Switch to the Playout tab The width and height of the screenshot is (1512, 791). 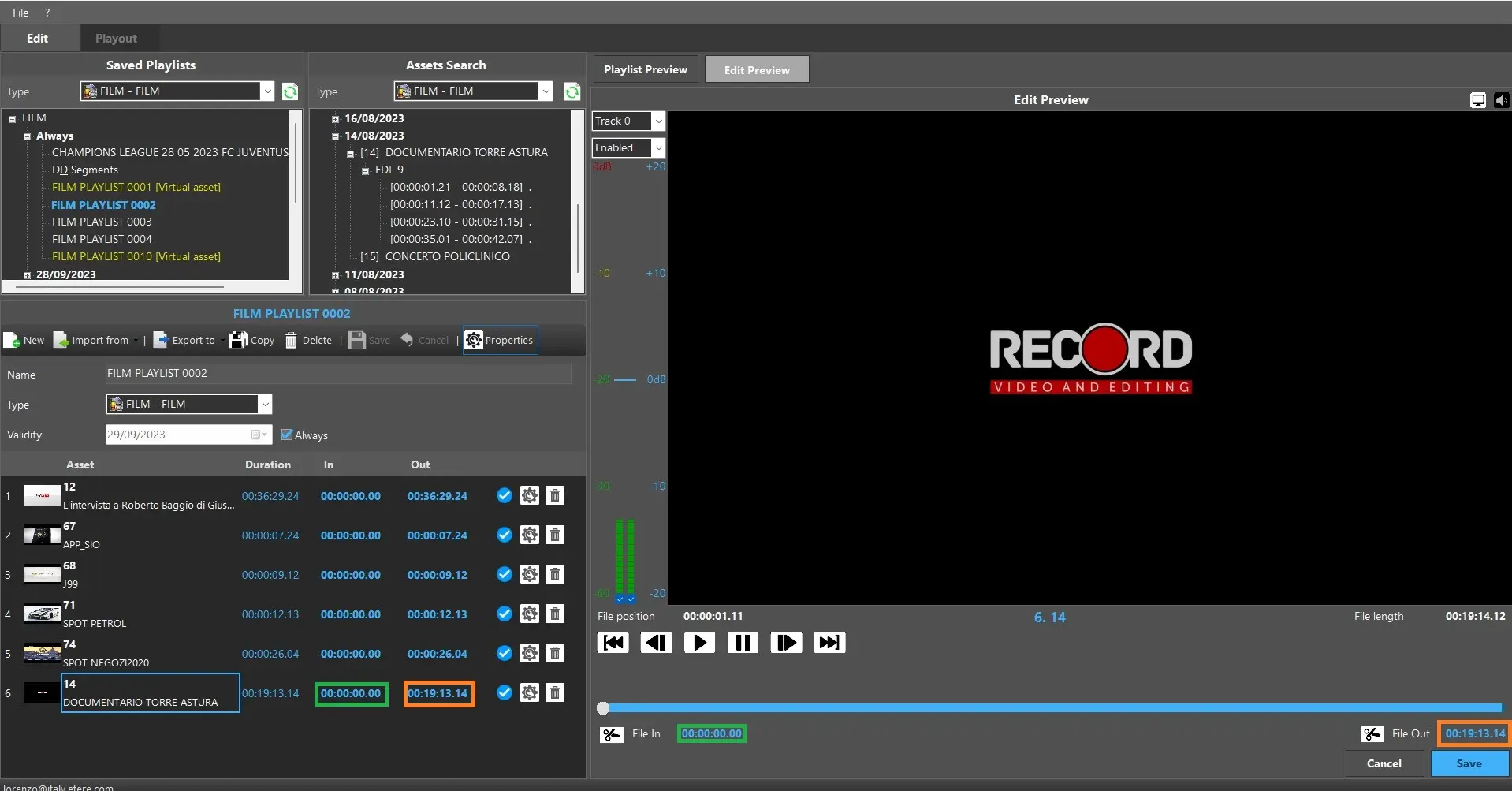[116, 39]
